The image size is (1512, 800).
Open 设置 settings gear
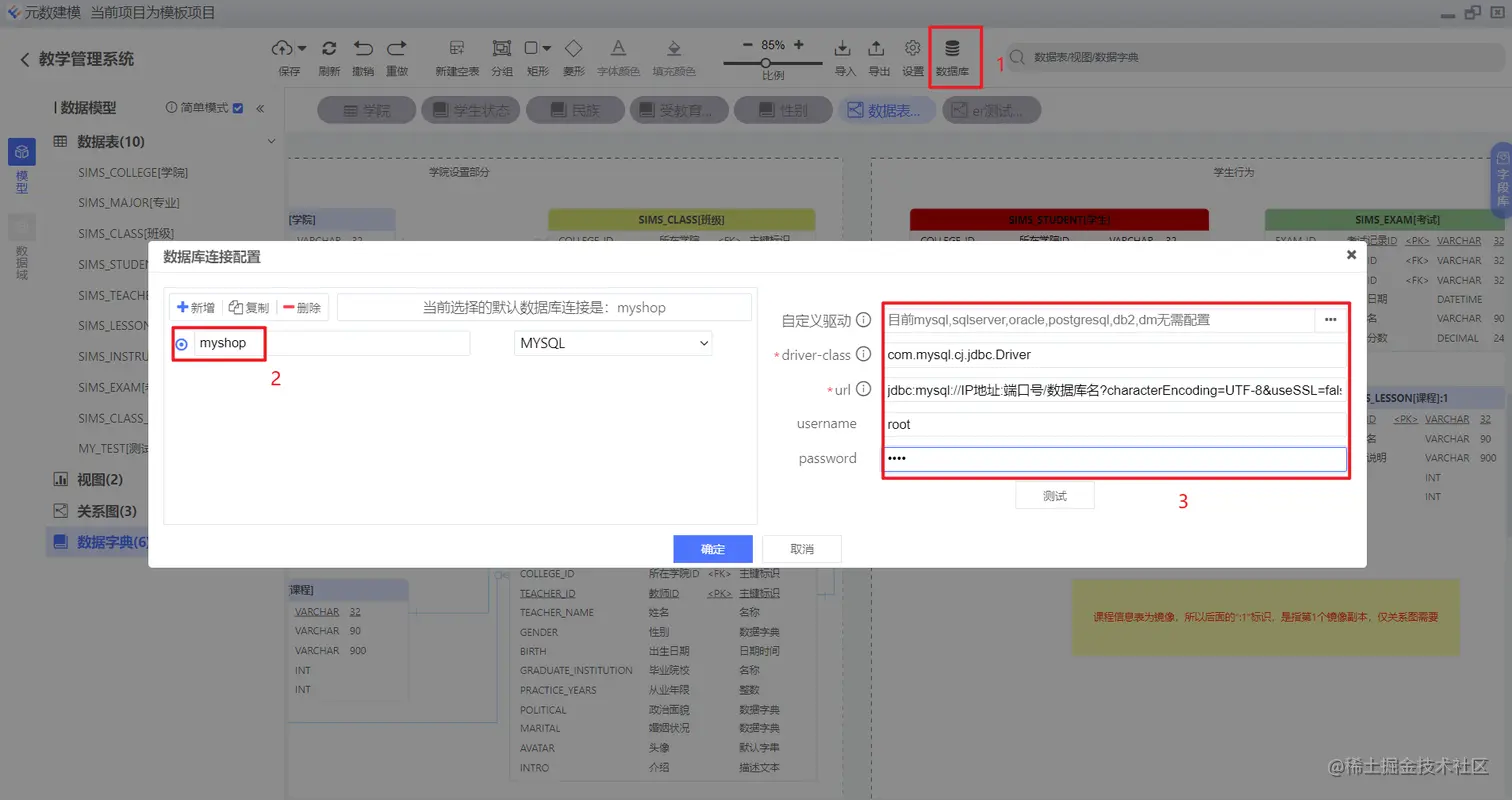912,48
